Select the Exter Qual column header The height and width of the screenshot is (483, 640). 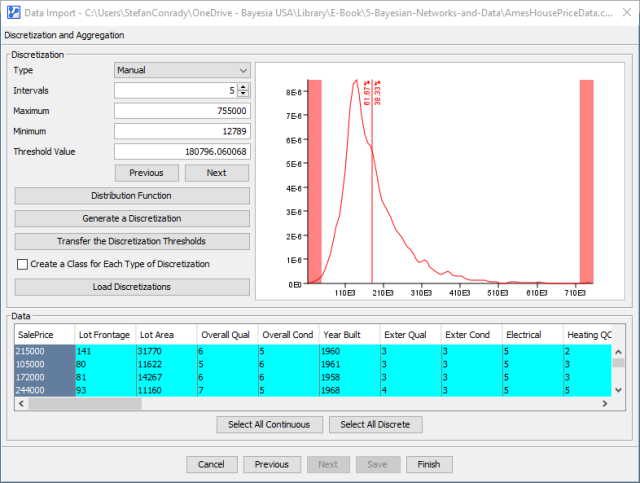tap(410, 335)
